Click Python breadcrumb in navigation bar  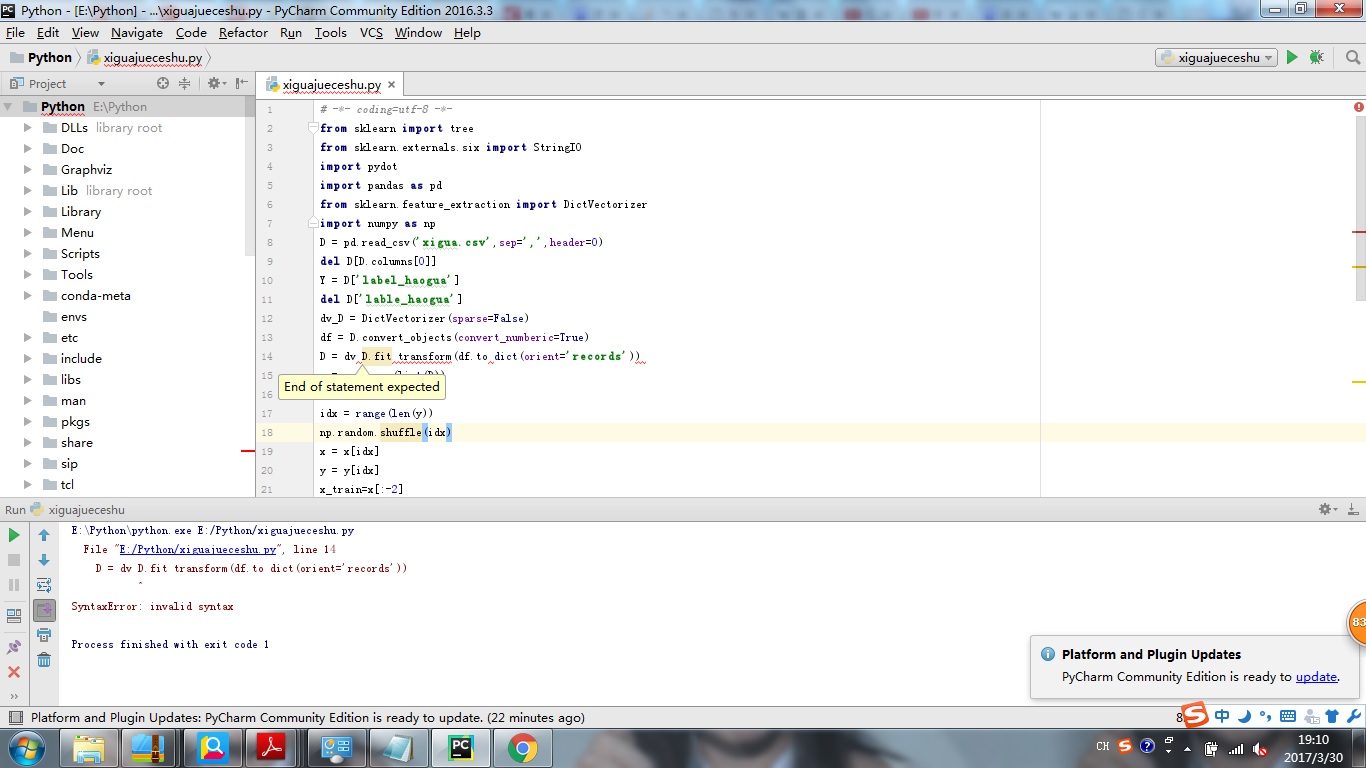click(x=41, y=58)
